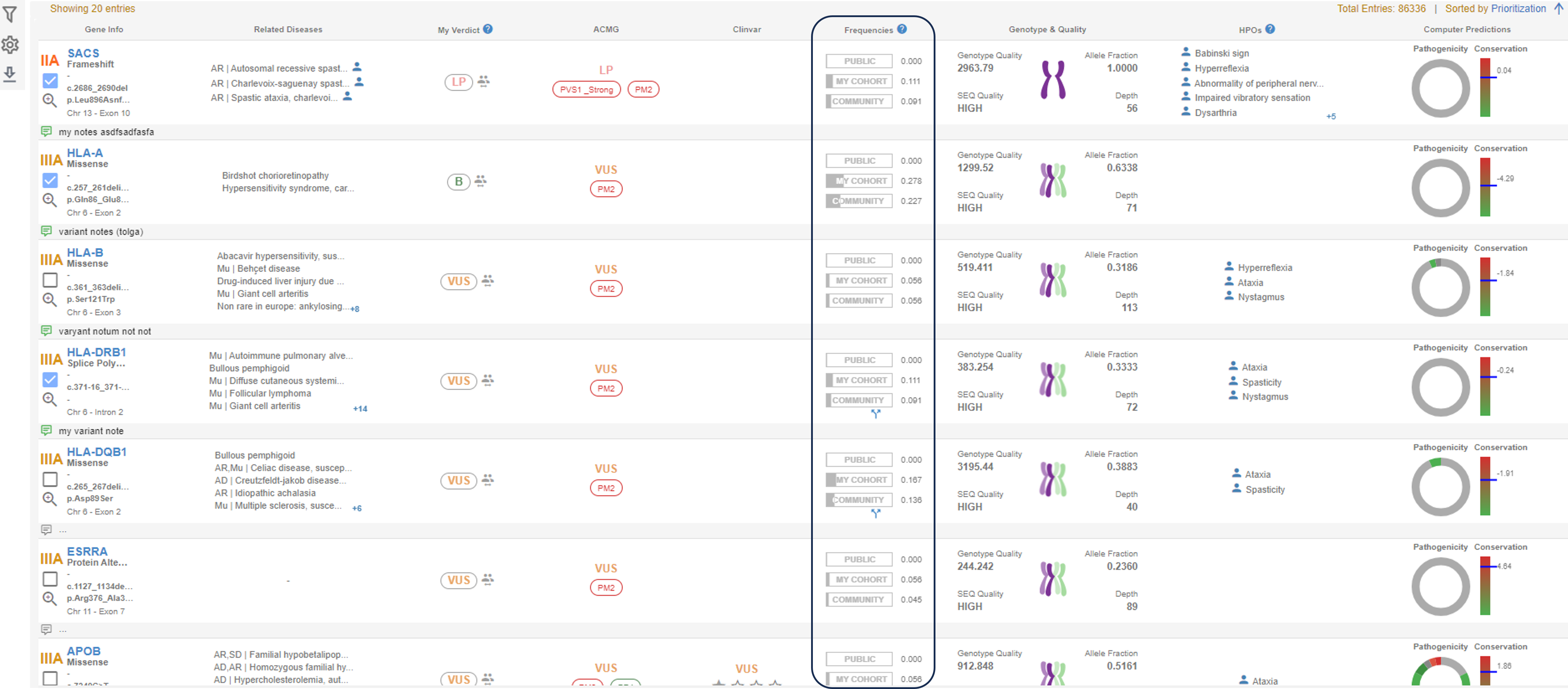
Task: Click the download arrow icon
Action: coord(10,74)
